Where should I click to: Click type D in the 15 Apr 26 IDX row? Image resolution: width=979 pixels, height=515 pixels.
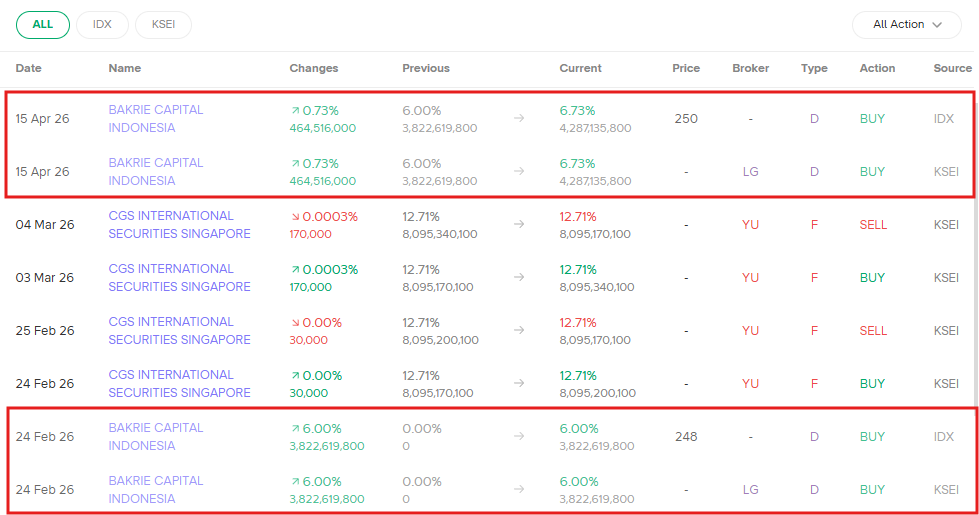814,119
